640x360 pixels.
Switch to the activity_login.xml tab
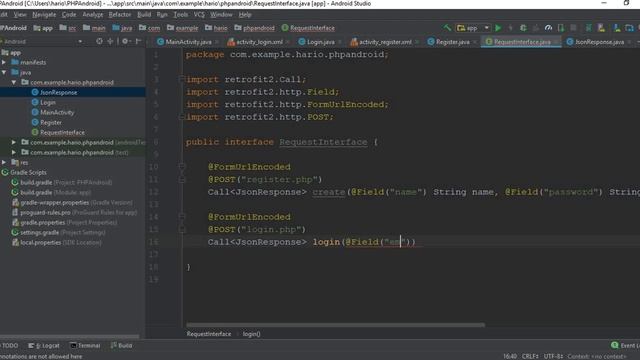(259, 42)
